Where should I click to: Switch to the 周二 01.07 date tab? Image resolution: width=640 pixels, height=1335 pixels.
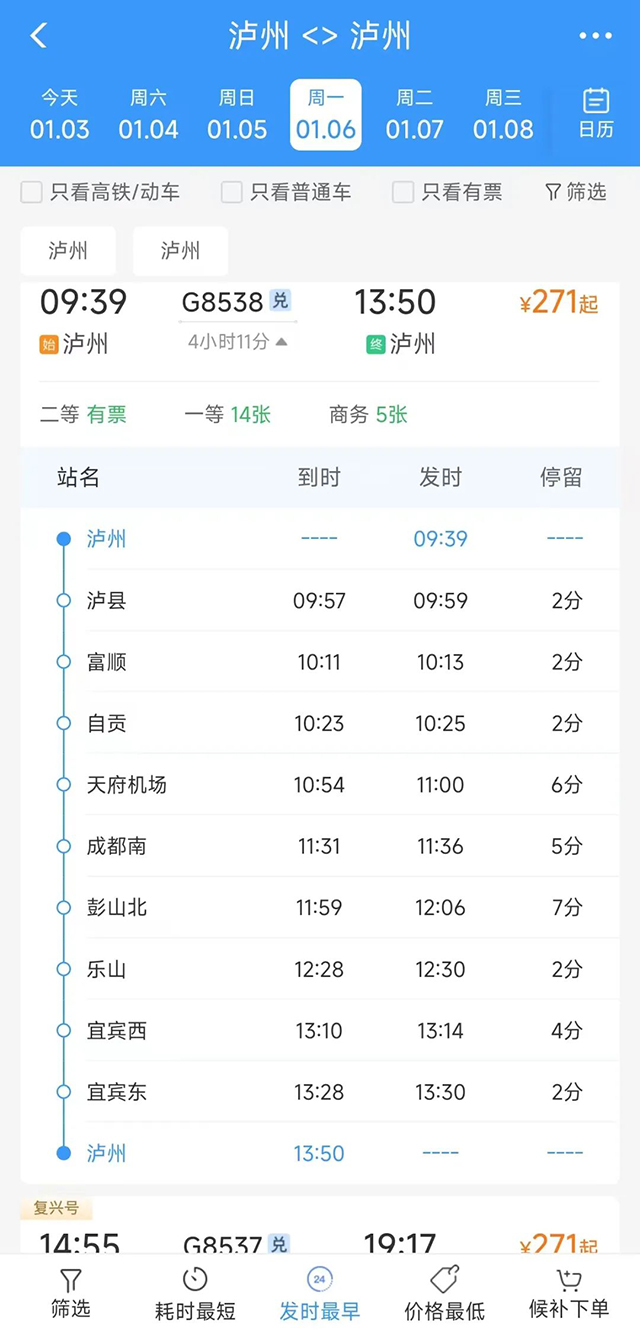(414, 114)
